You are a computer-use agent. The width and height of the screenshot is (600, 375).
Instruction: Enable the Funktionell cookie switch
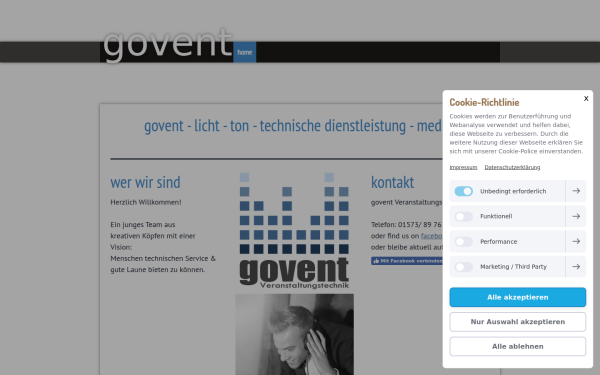tap(463, 216)
